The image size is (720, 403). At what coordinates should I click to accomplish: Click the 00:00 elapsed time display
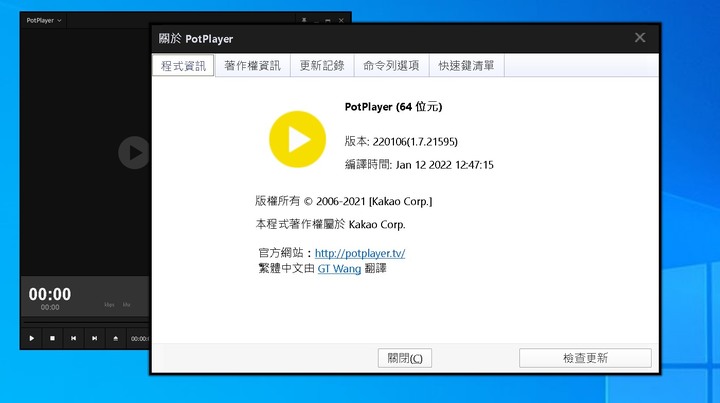click(x=50, y=294)
